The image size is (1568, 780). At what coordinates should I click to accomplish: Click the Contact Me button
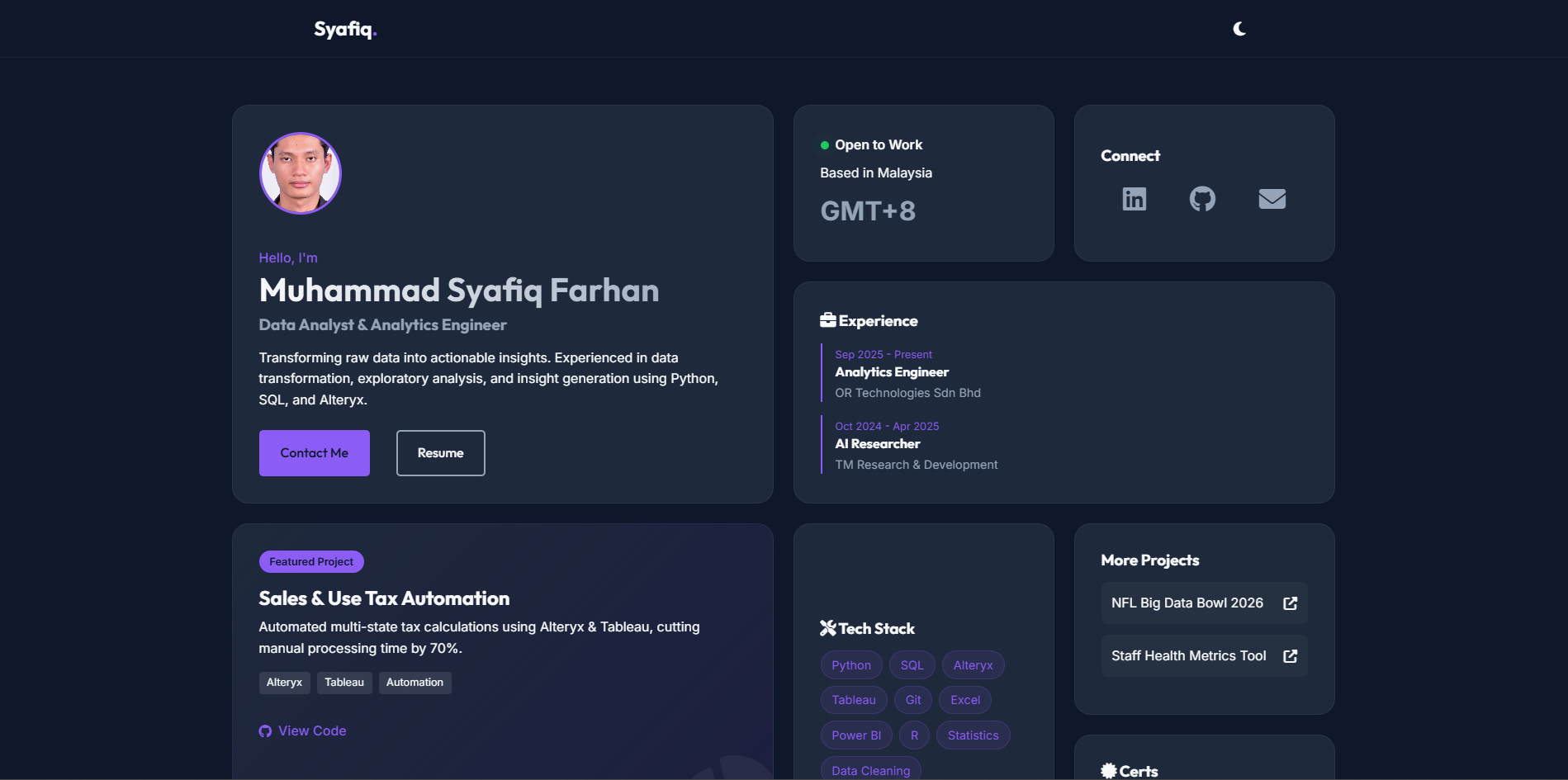click(x=315, y=453)
